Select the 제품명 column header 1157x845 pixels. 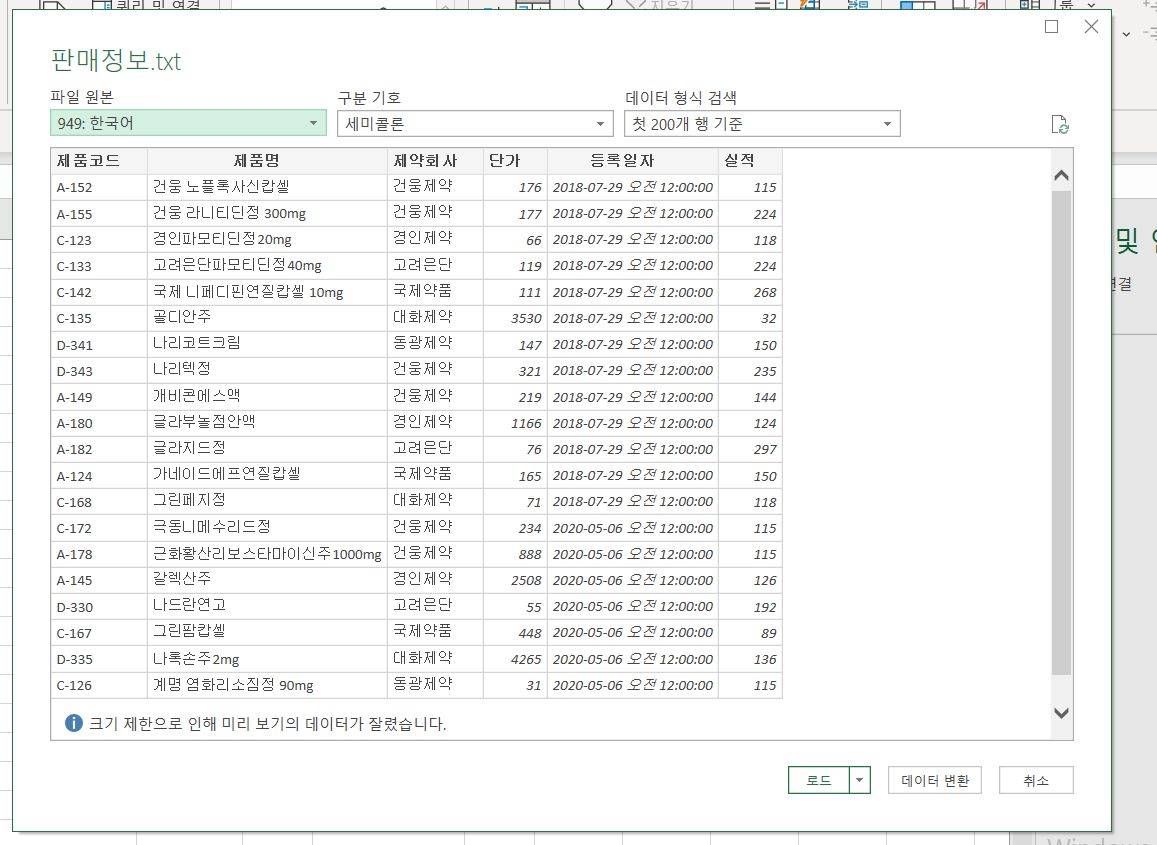point(267,161)
